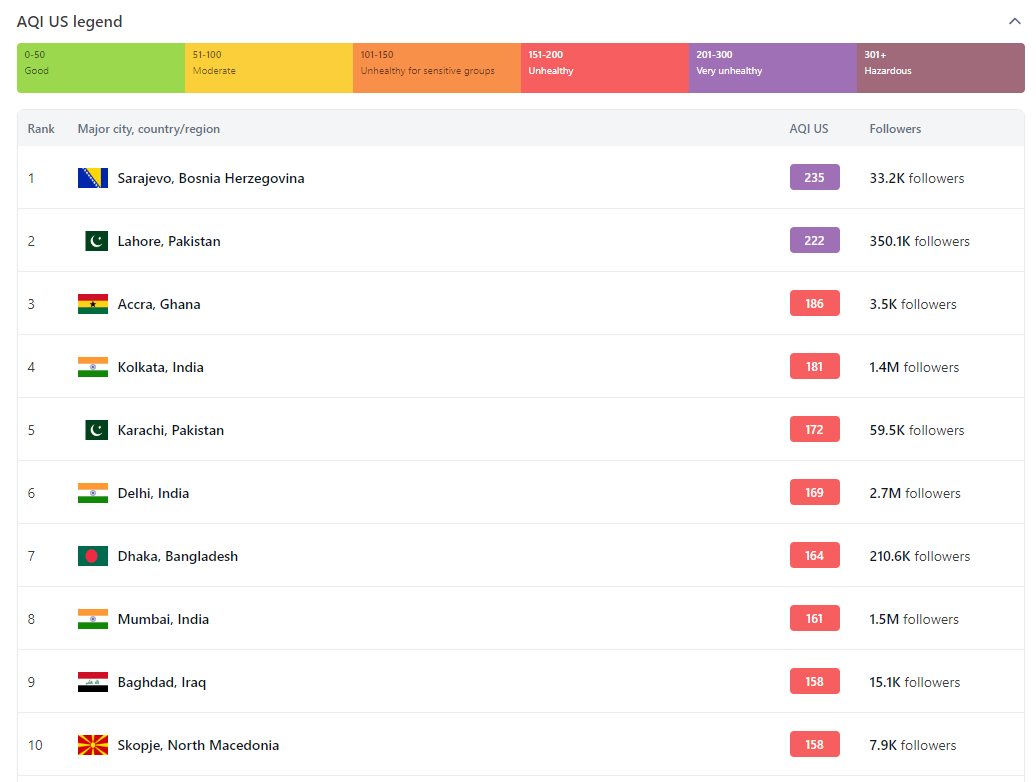1036x782 pixels.
Task: Open Sarajevo, Bosnia Herzegovina city link
Action: click(211, 178)
